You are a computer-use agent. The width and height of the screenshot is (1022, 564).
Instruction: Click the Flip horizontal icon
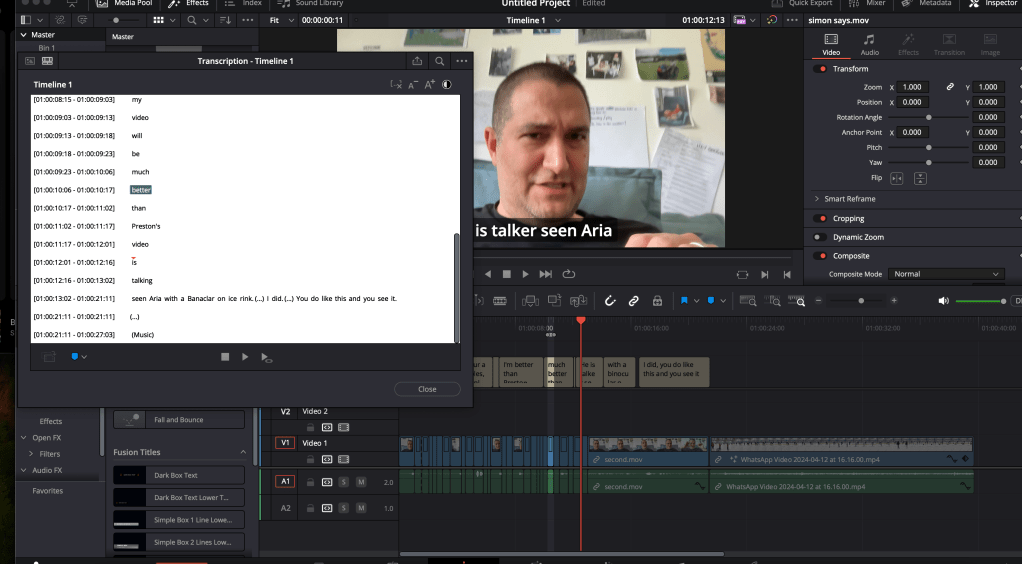[897, 178]
